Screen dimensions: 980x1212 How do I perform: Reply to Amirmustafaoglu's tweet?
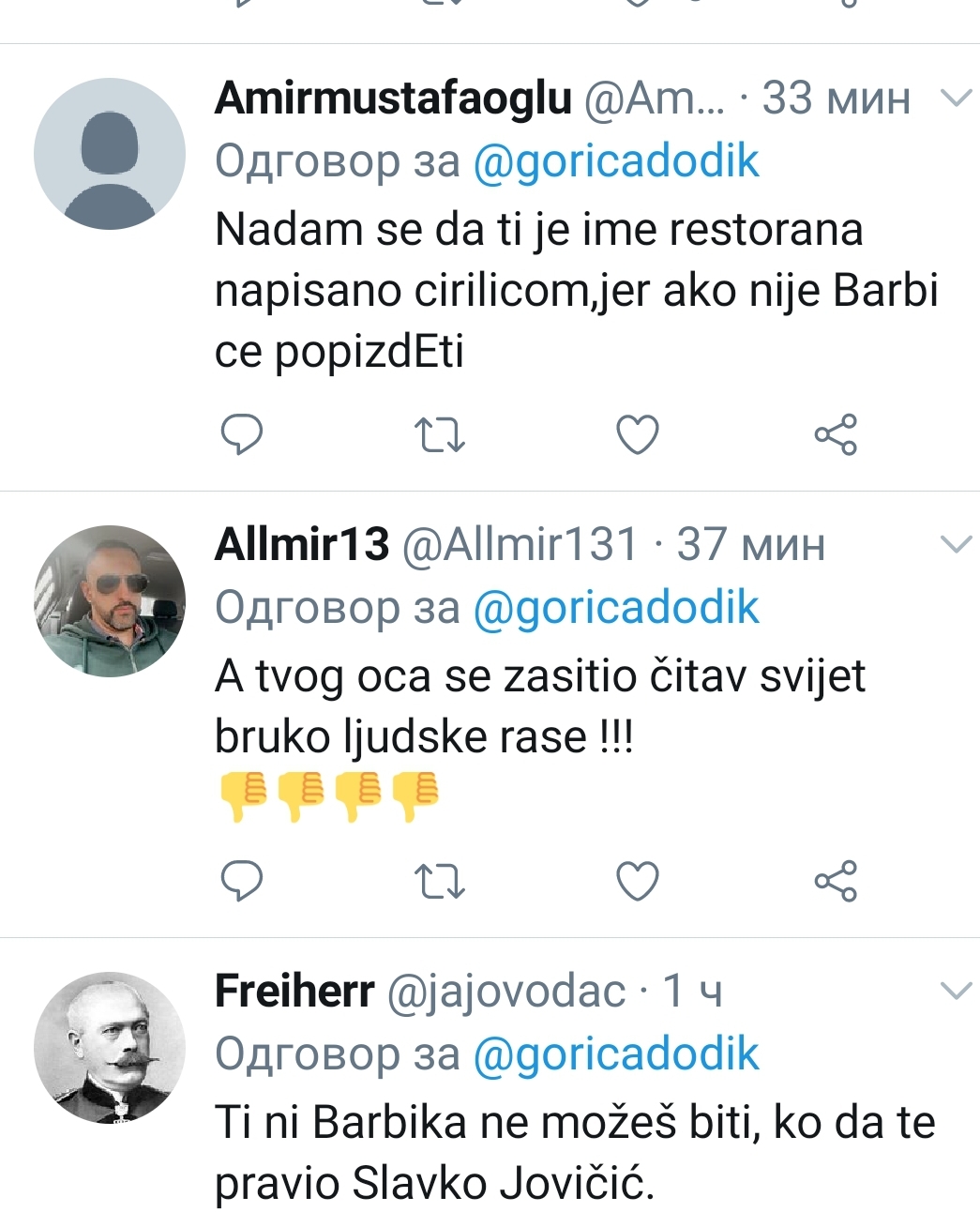click(x=241, y=434)
